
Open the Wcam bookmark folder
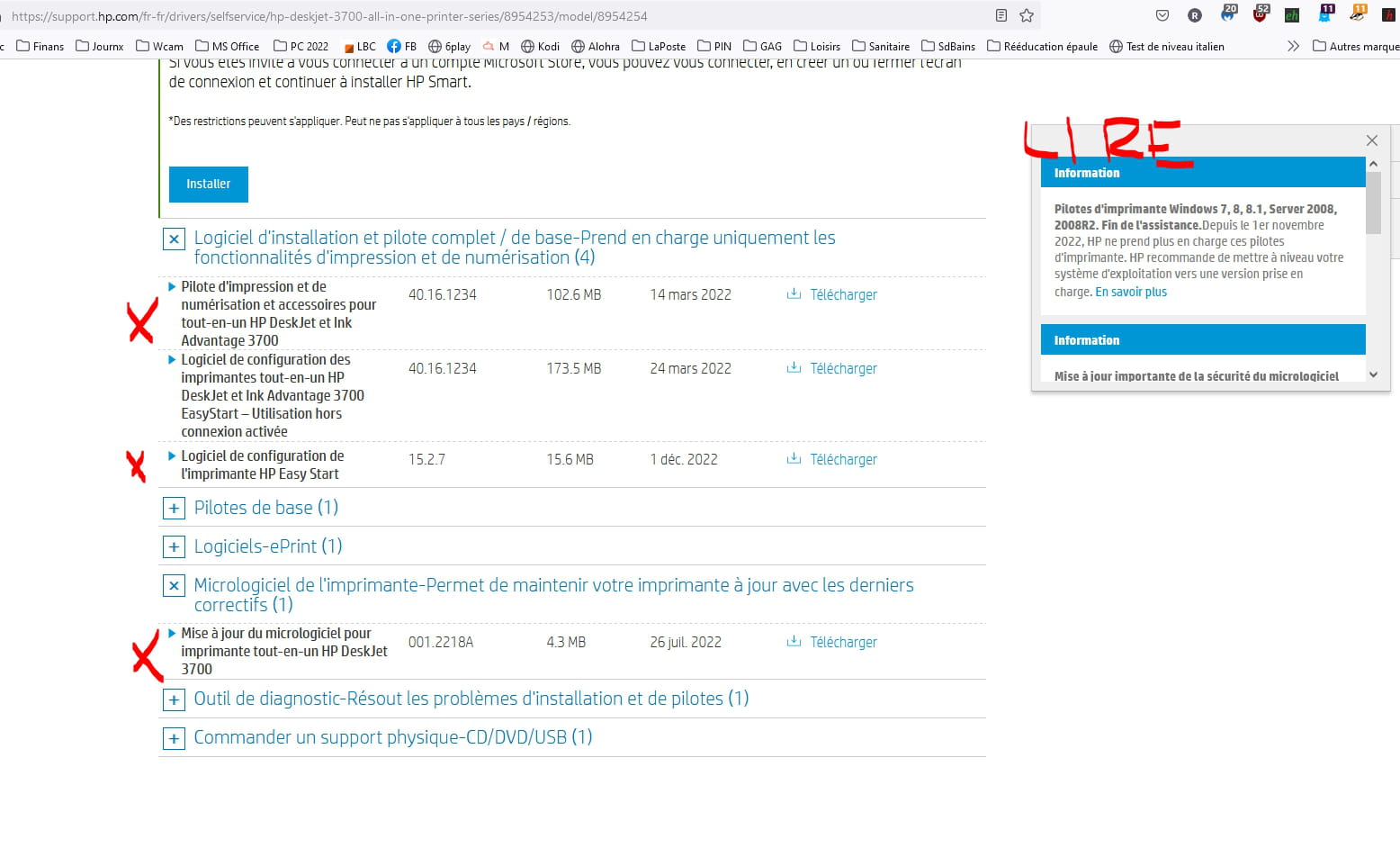(159, 46)
